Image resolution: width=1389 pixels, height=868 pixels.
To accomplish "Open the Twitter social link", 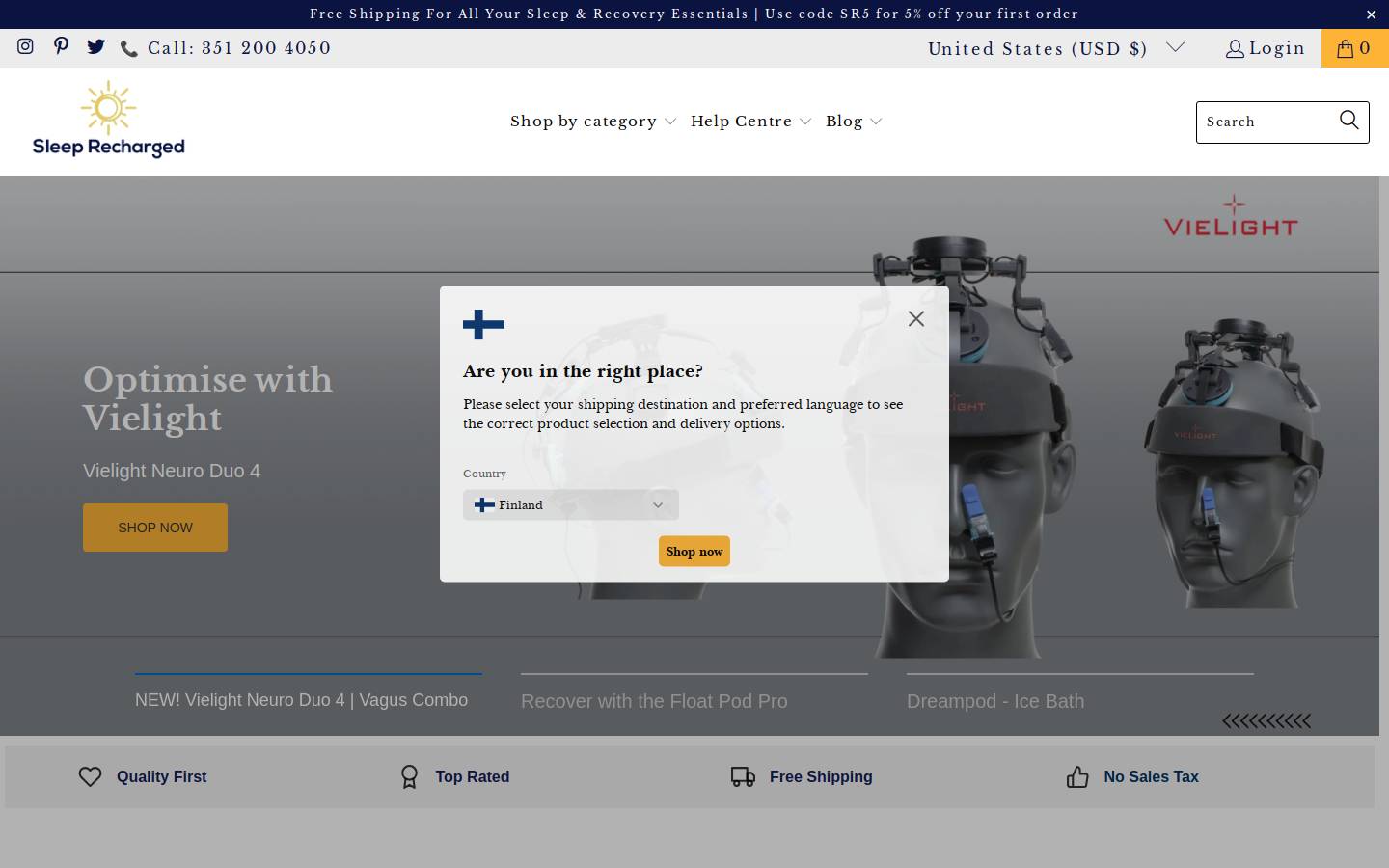I will 95,46.
